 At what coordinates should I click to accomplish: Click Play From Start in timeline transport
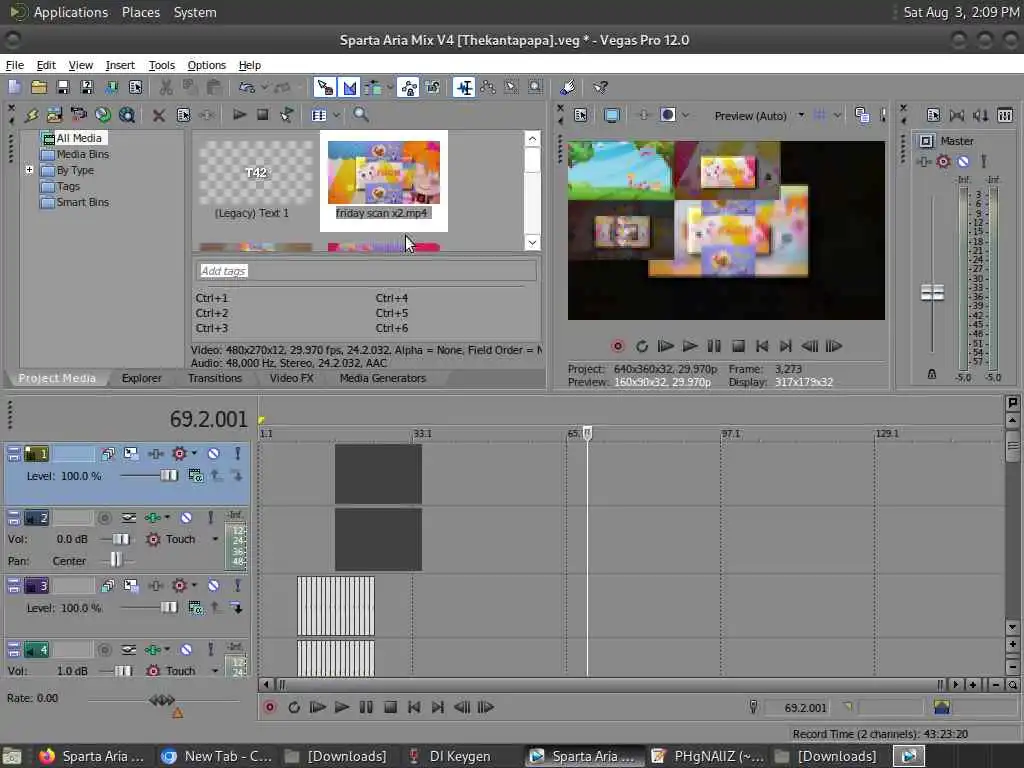pyautogui.click(x=317, y=707)
